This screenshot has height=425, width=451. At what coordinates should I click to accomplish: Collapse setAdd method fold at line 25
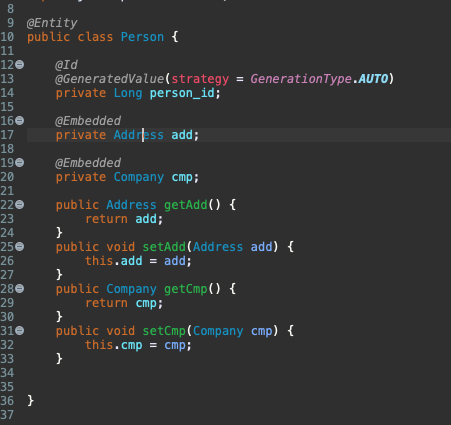20,246
